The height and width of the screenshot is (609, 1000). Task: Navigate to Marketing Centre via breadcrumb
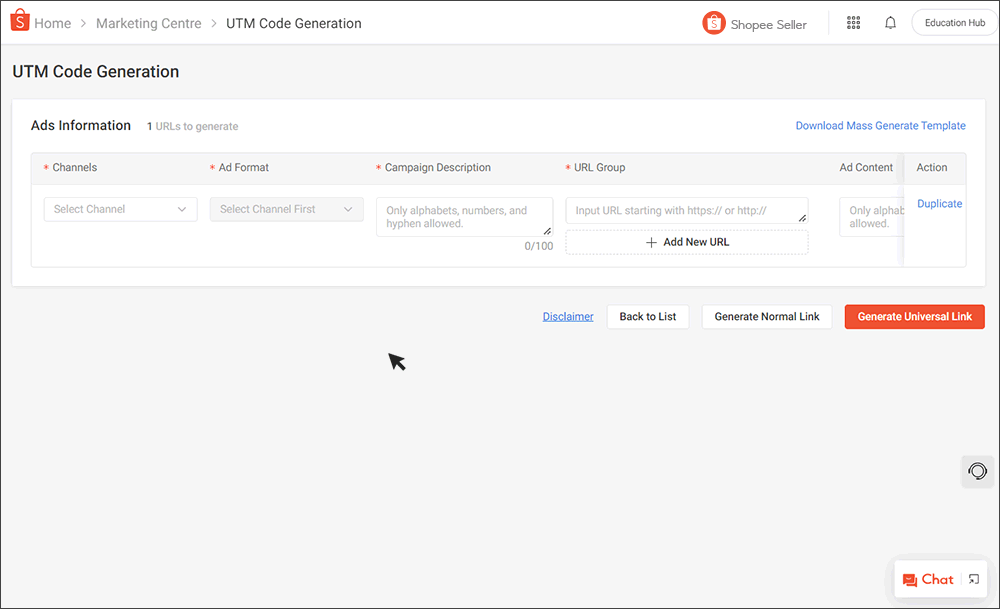[148, 22]
